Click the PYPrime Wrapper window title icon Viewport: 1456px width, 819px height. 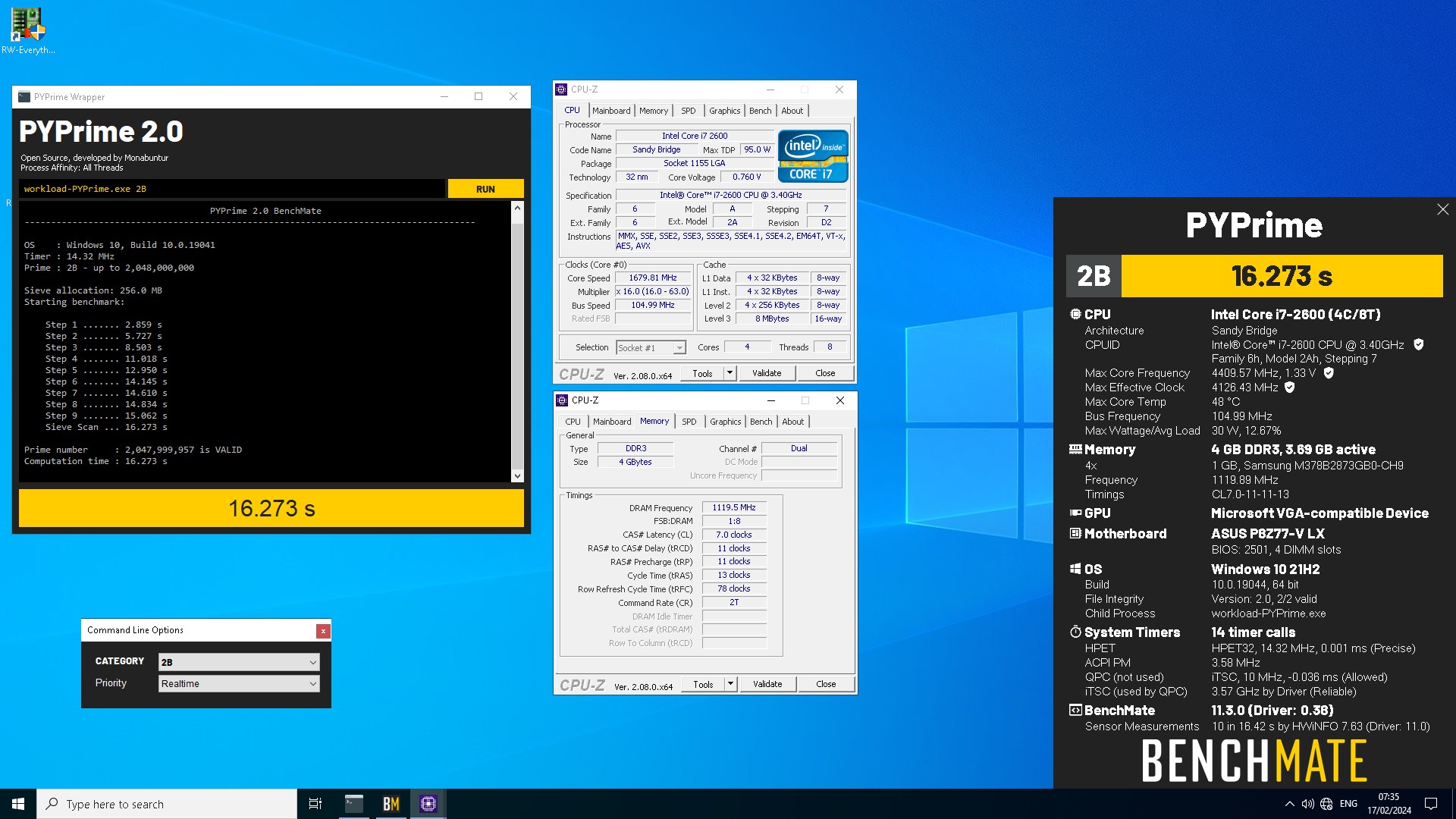24,97
